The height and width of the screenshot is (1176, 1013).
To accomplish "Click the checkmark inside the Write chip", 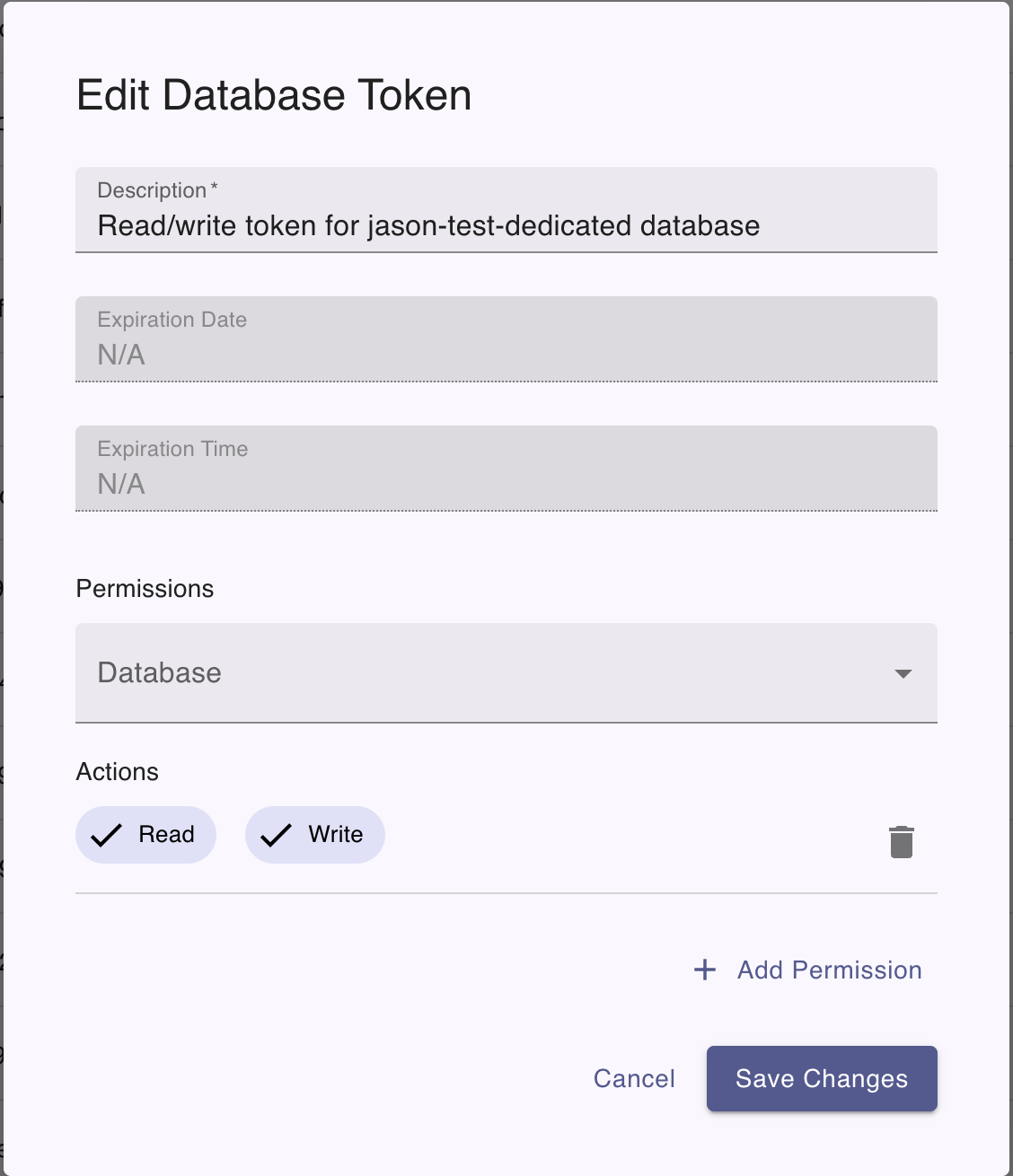I will coord(277,834).
